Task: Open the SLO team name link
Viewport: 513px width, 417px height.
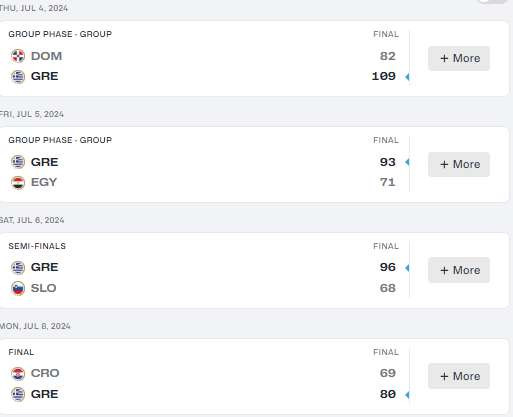Action: click(44, 288)
